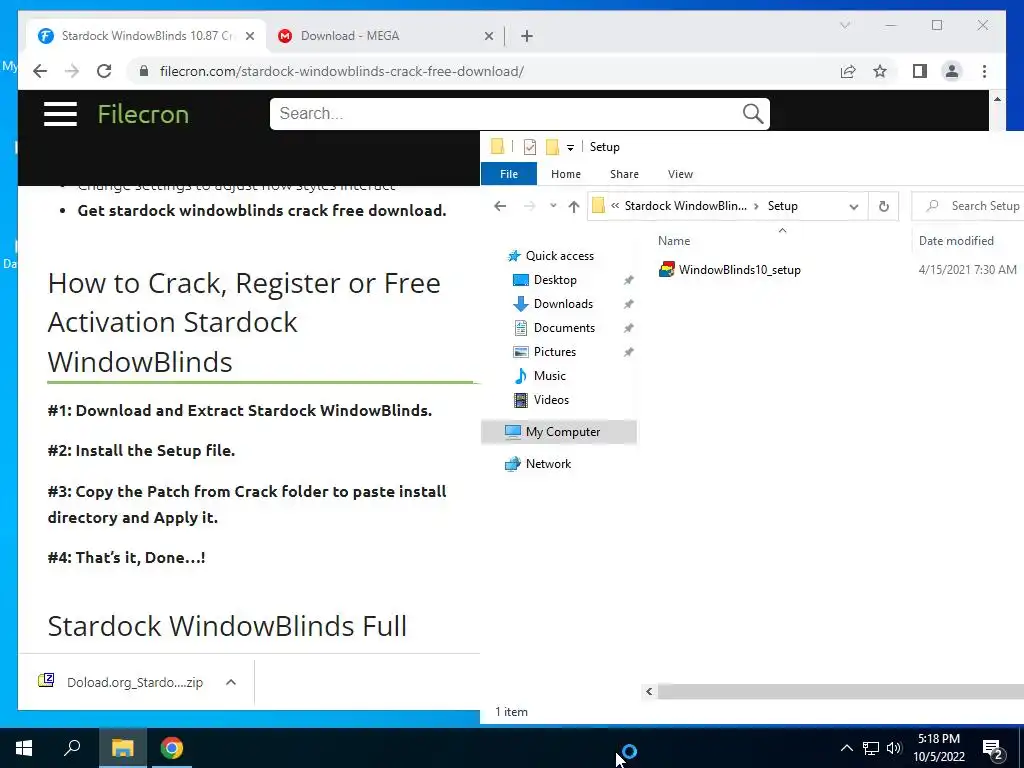Sort by Date modified column

point(956,241)
